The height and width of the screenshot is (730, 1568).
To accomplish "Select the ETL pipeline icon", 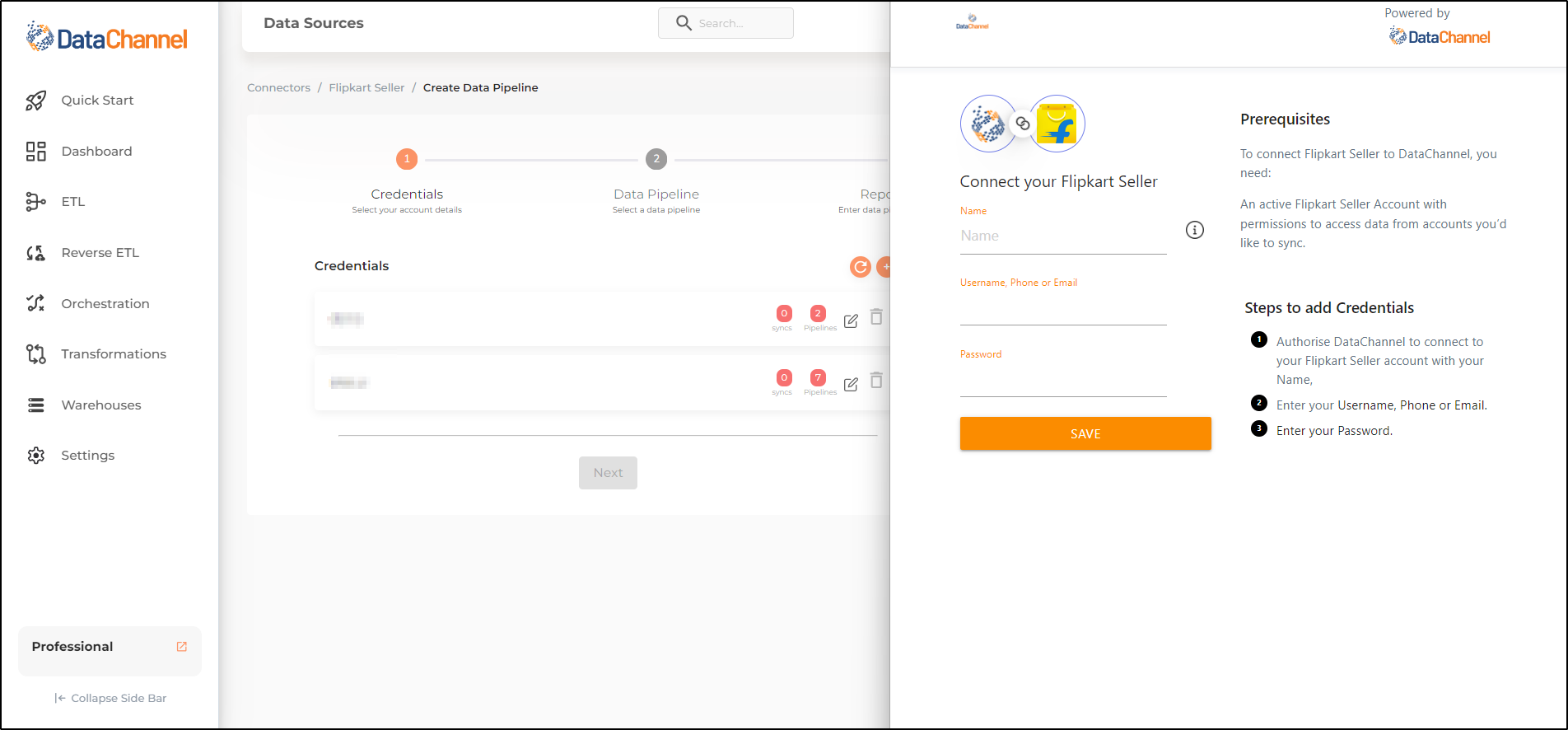I will point(35,202).
